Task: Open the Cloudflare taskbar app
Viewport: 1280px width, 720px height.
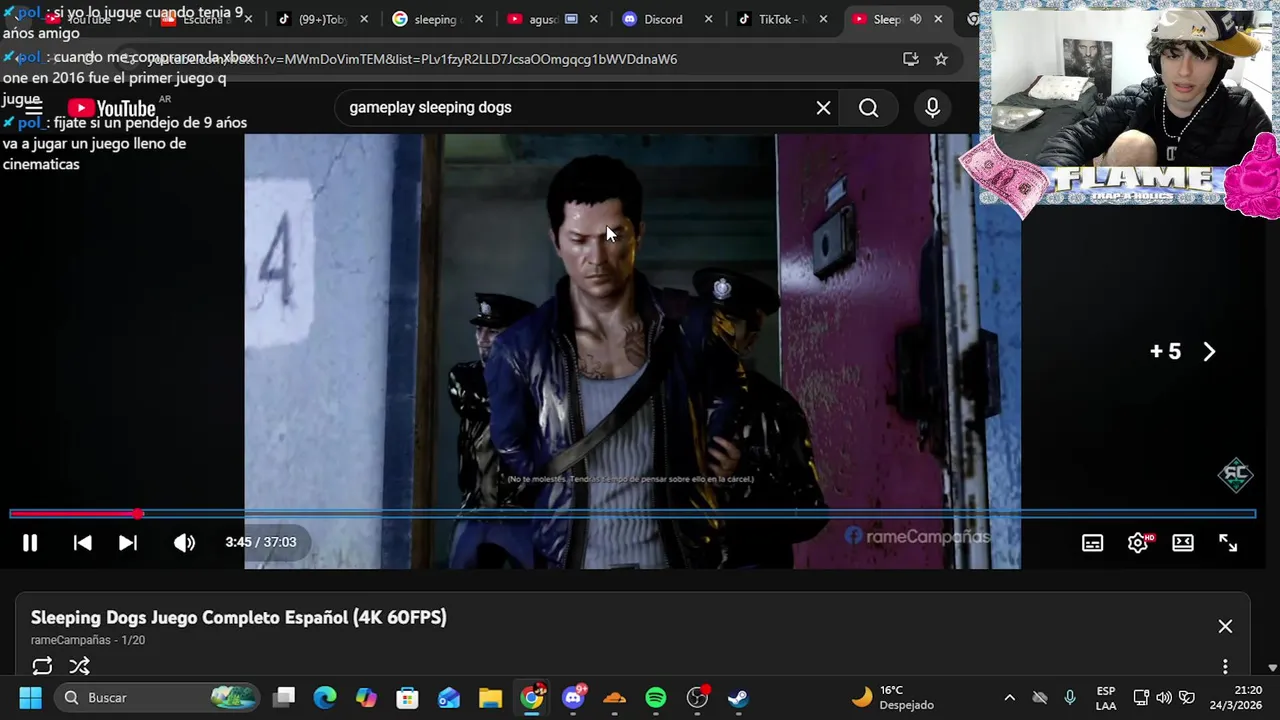Action: (614, 697)
